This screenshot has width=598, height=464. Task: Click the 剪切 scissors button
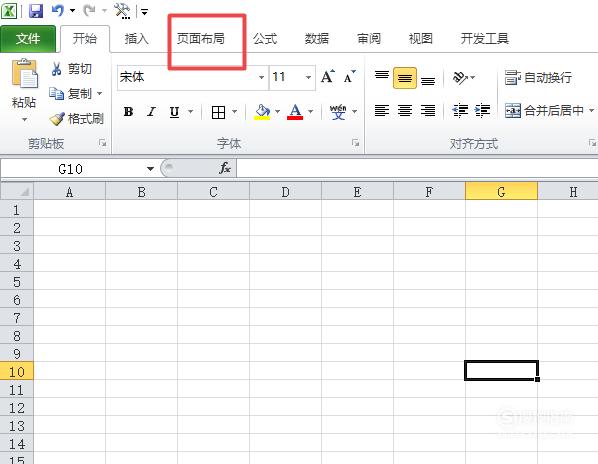click(71, 69)
